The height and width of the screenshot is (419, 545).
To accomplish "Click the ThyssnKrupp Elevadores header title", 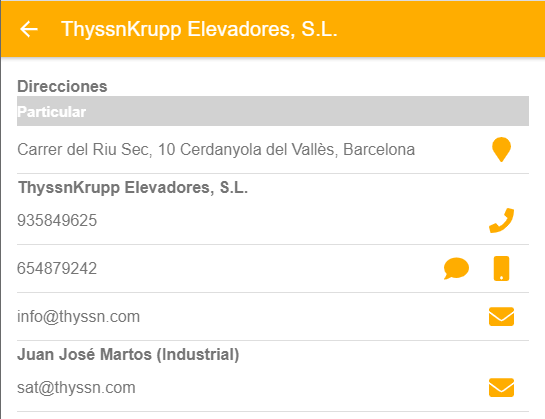I will pos(199,29).
